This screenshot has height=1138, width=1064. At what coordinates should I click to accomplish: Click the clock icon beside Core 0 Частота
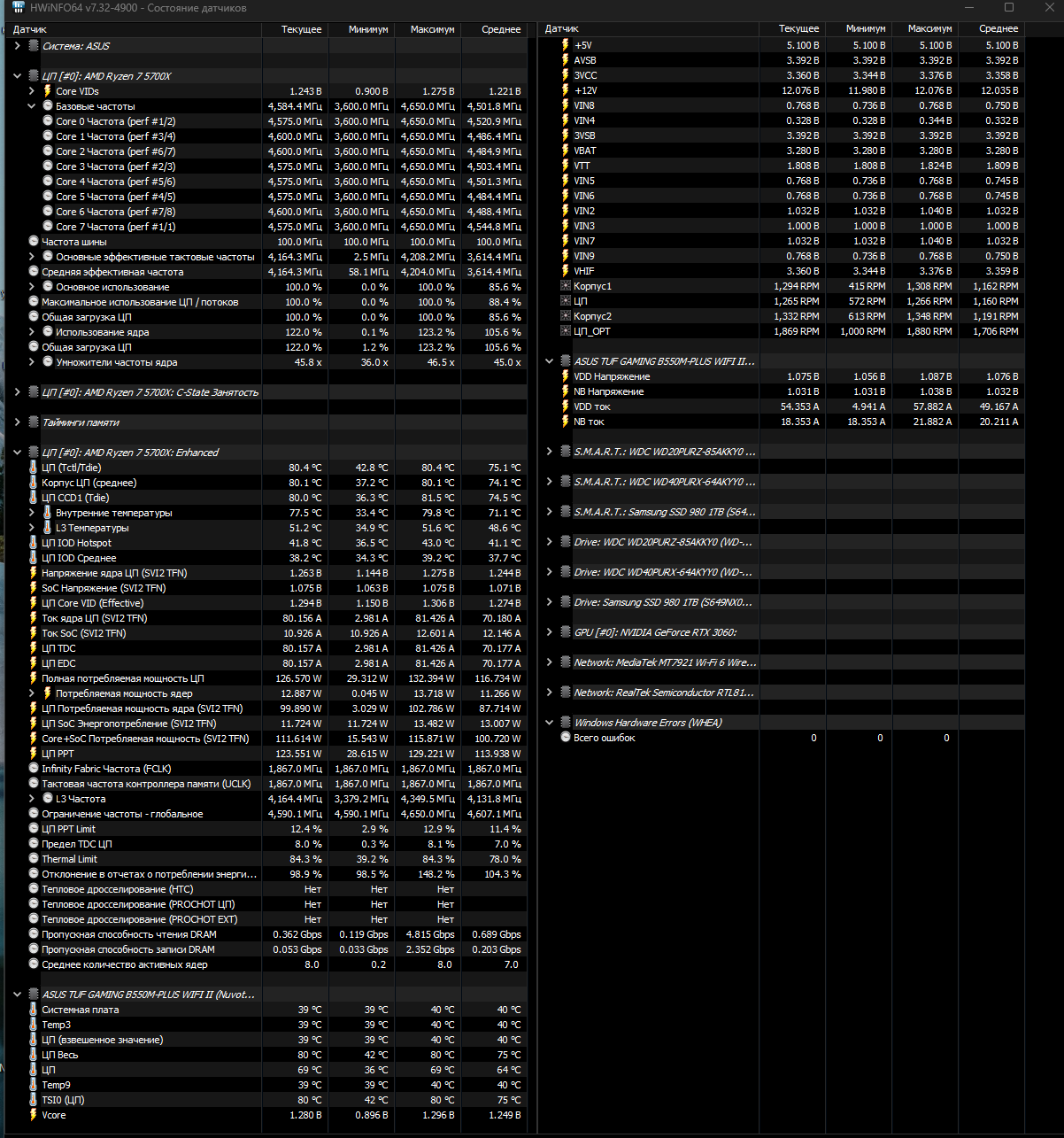tap(48, 121)
